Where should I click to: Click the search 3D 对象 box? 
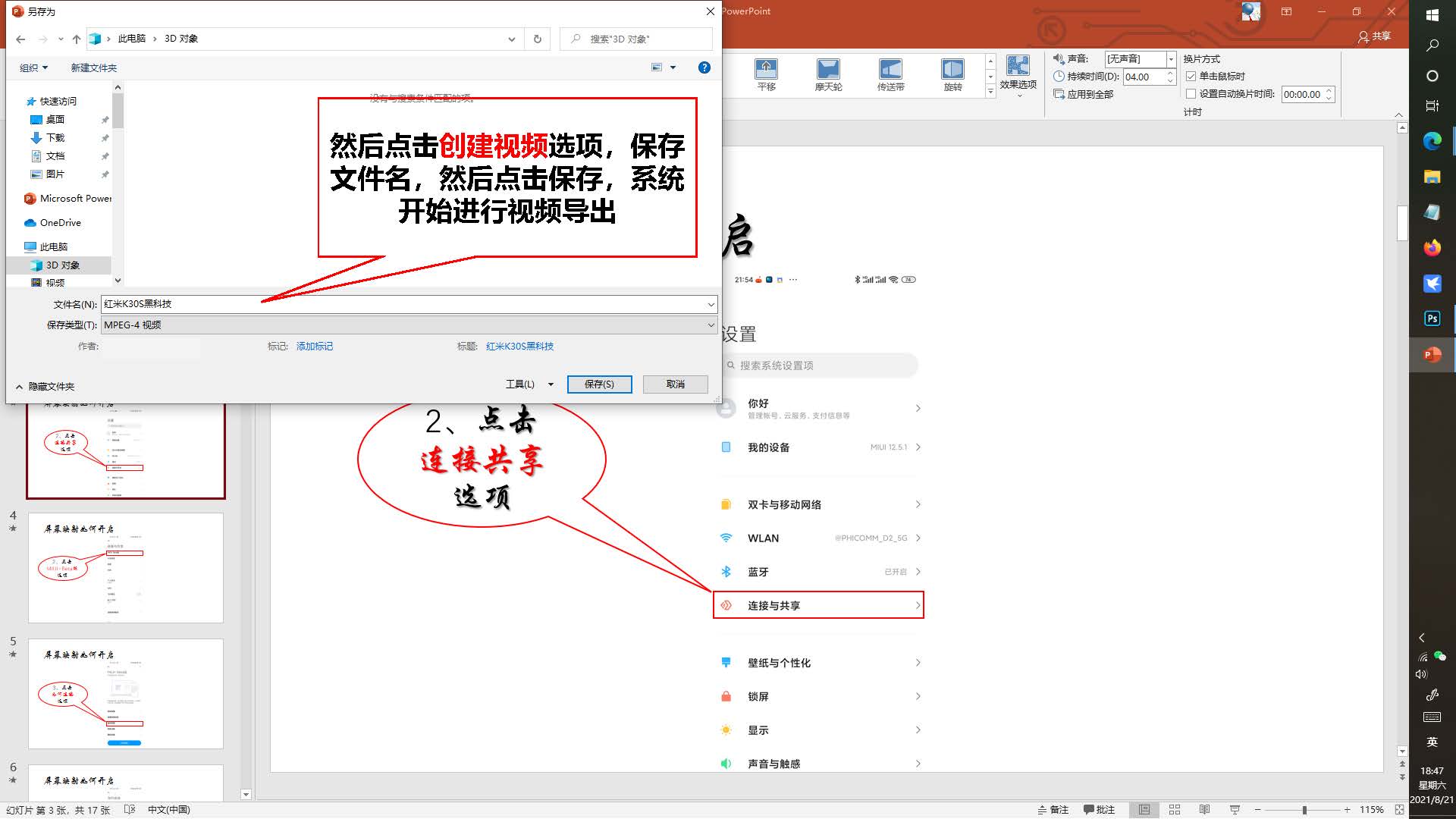tap(636, 39)
